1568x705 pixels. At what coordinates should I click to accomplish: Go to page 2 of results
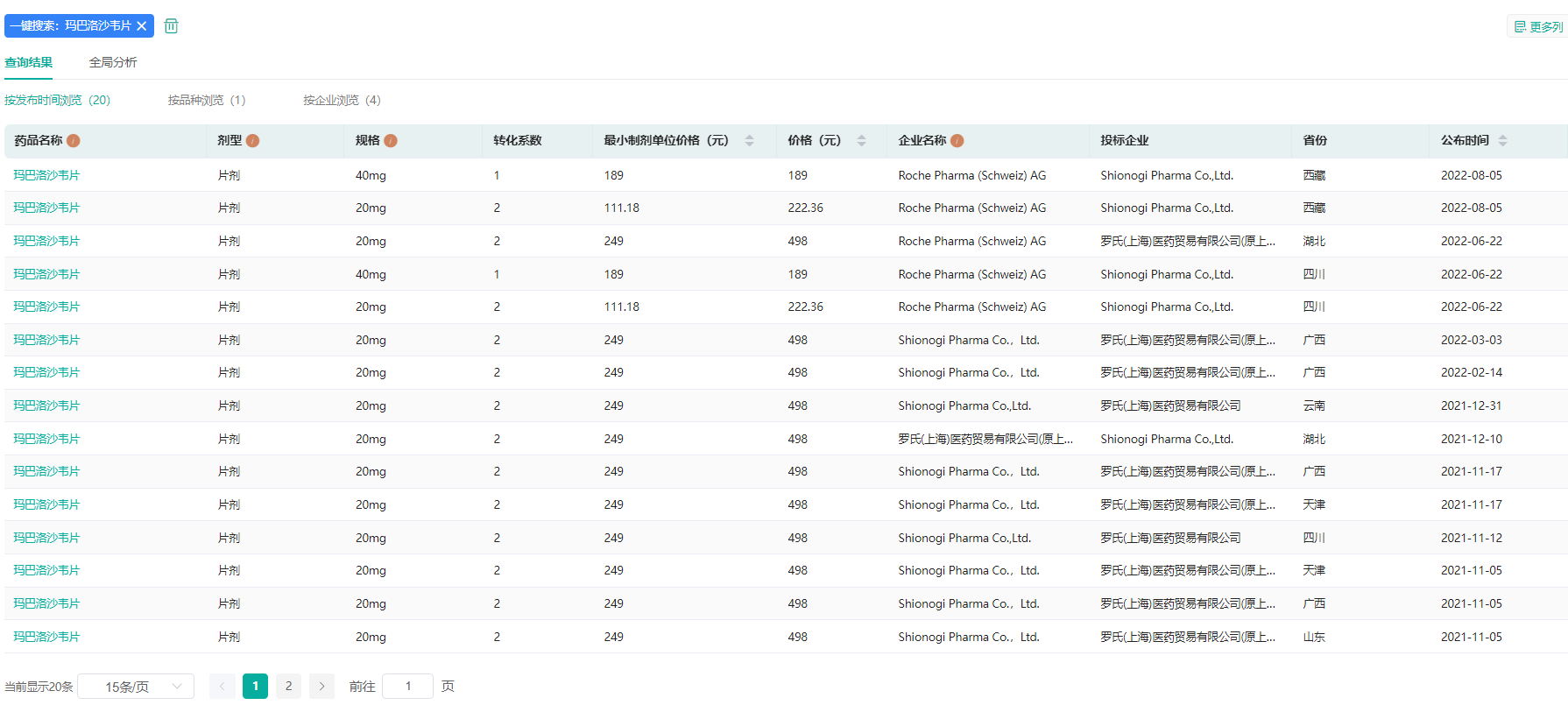288,687
